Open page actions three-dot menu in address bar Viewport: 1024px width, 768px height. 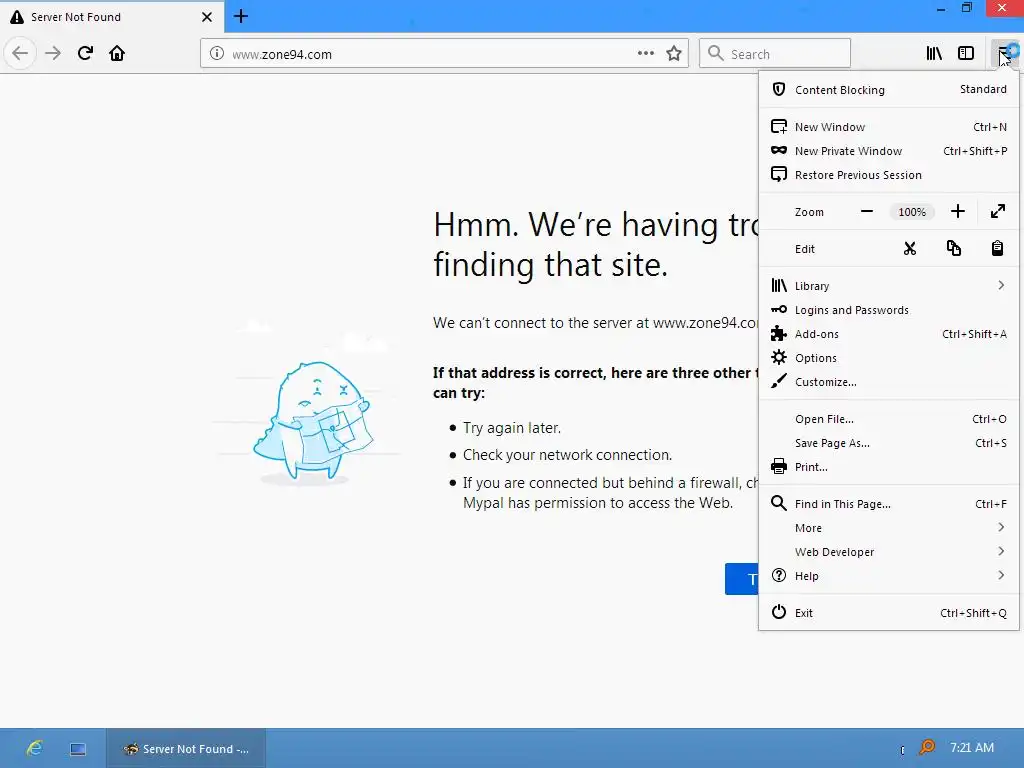click(645, 54)
